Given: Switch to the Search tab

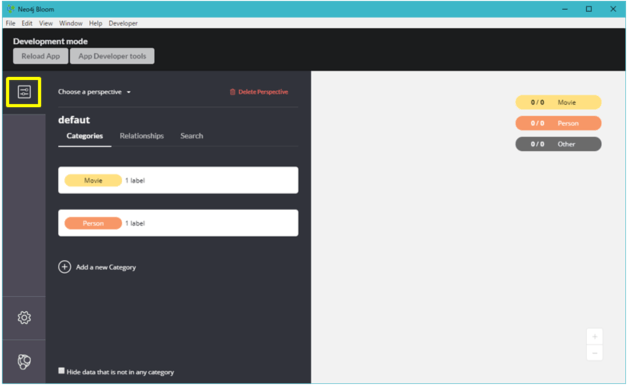Looking at the screenshot, I should (x=192, y=136).
